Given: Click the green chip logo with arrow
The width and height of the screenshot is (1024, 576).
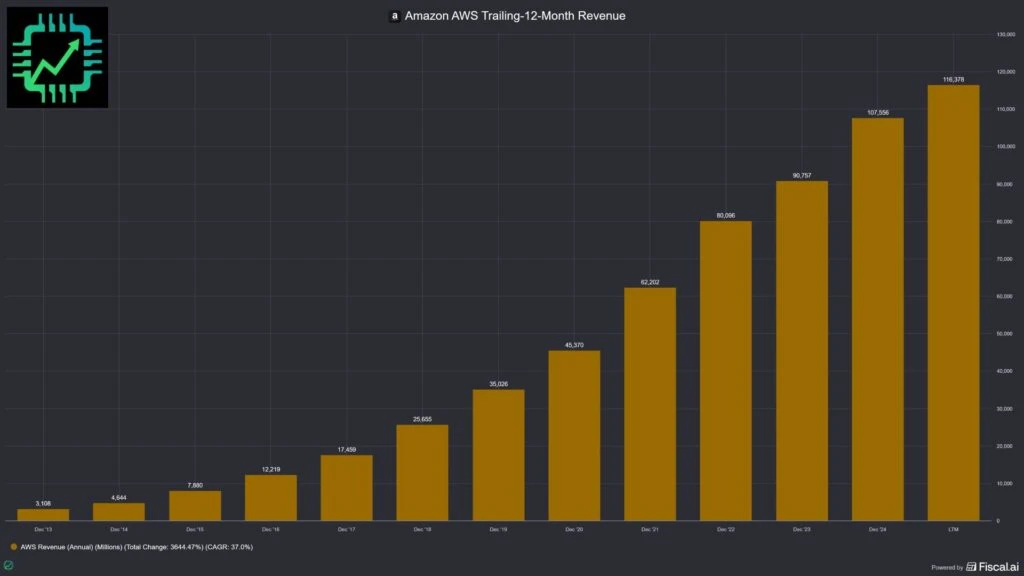Looking at the screenshot, I should point(57,57).
